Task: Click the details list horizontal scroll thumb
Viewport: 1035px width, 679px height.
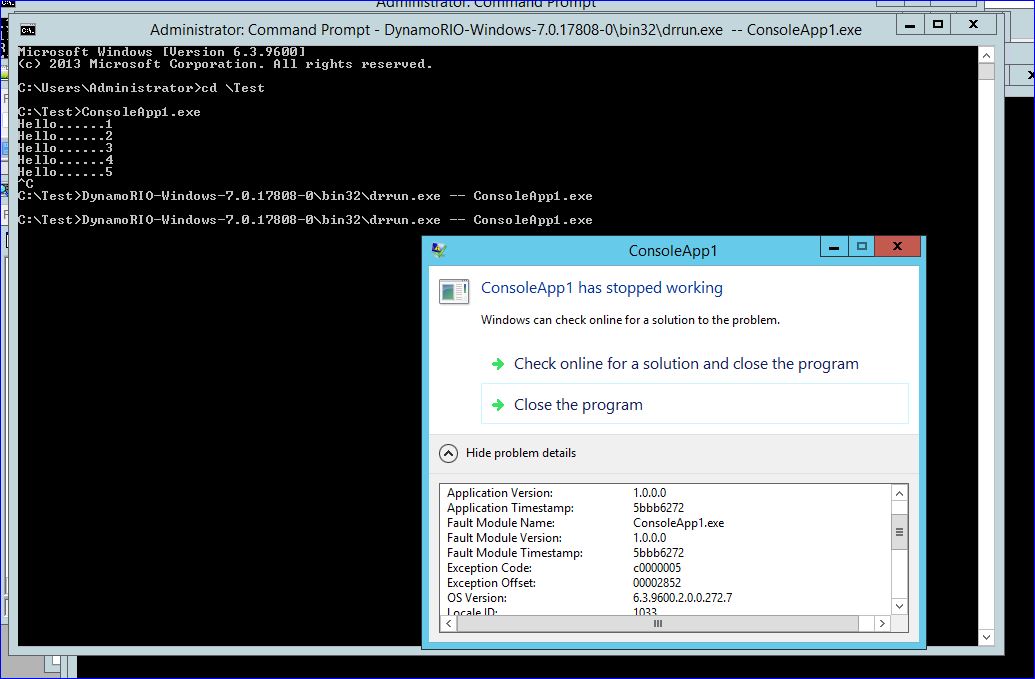Action: click(x=657, y=624)
